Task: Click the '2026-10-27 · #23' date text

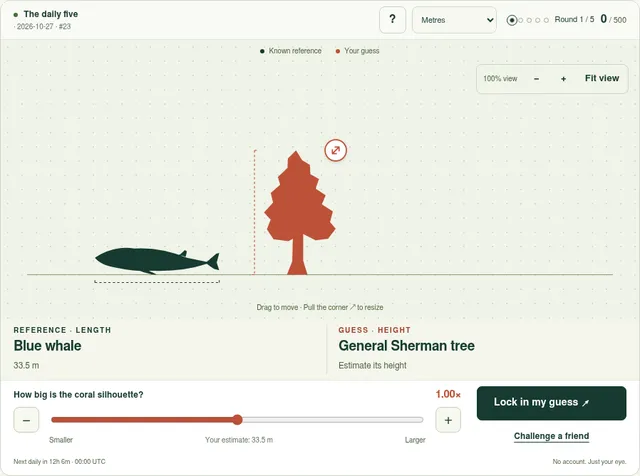Action: coord(42,27)
